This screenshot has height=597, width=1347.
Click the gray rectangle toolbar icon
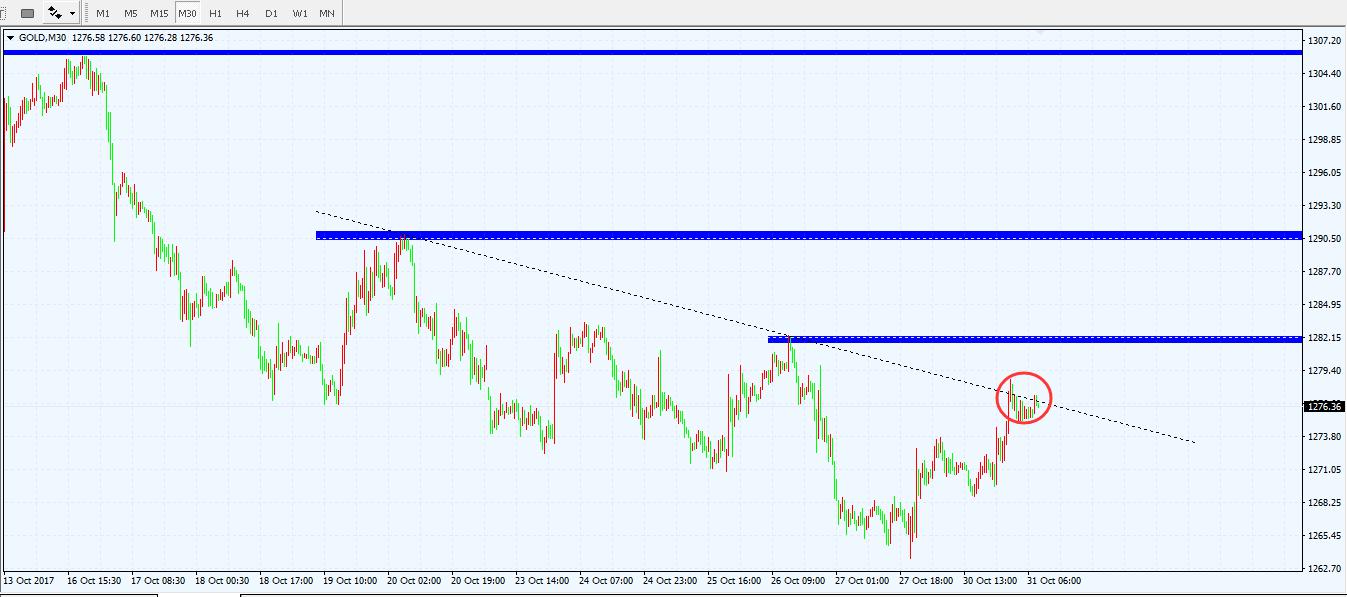[x=27, y=14]
